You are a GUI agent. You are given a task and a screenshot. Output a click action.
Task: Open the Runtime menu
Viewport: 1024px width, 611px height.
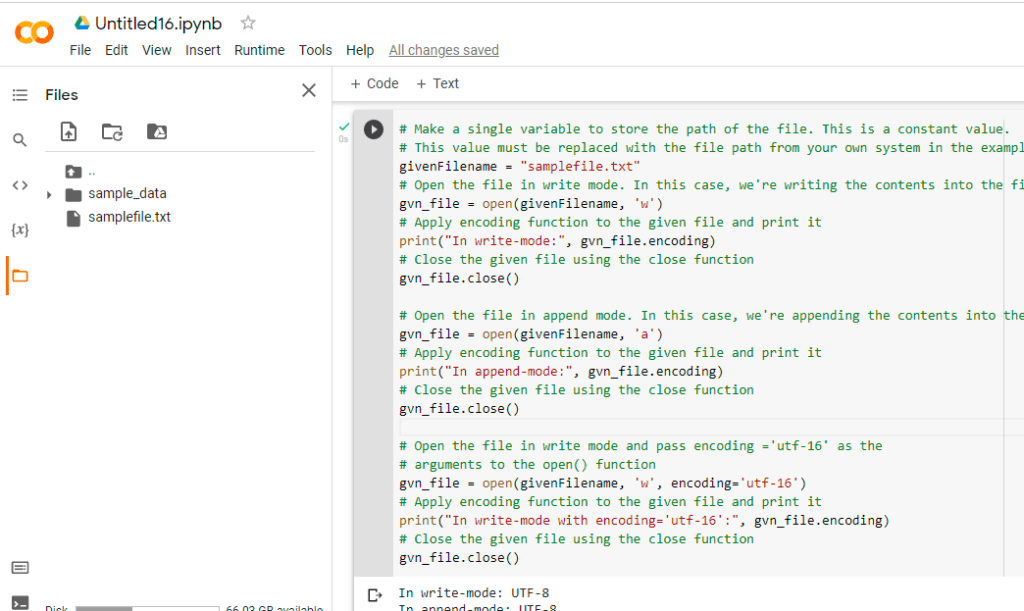point(259,50)
